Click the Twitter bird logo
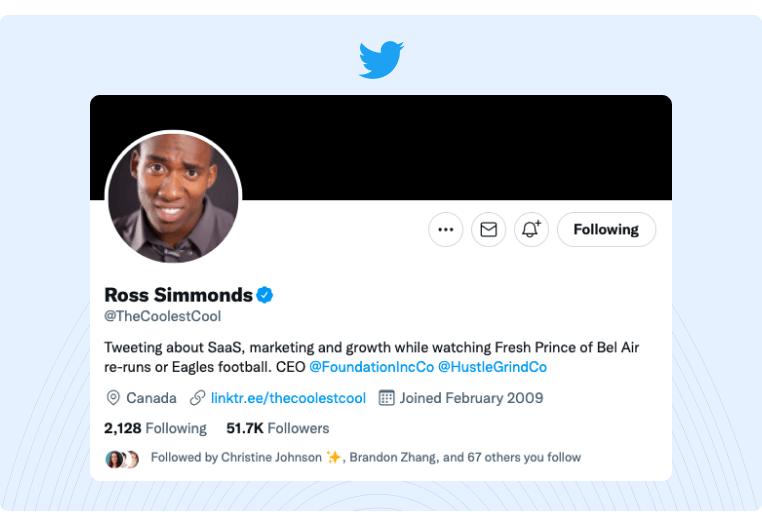The image size is (762, 527). [x=381, y=60]
